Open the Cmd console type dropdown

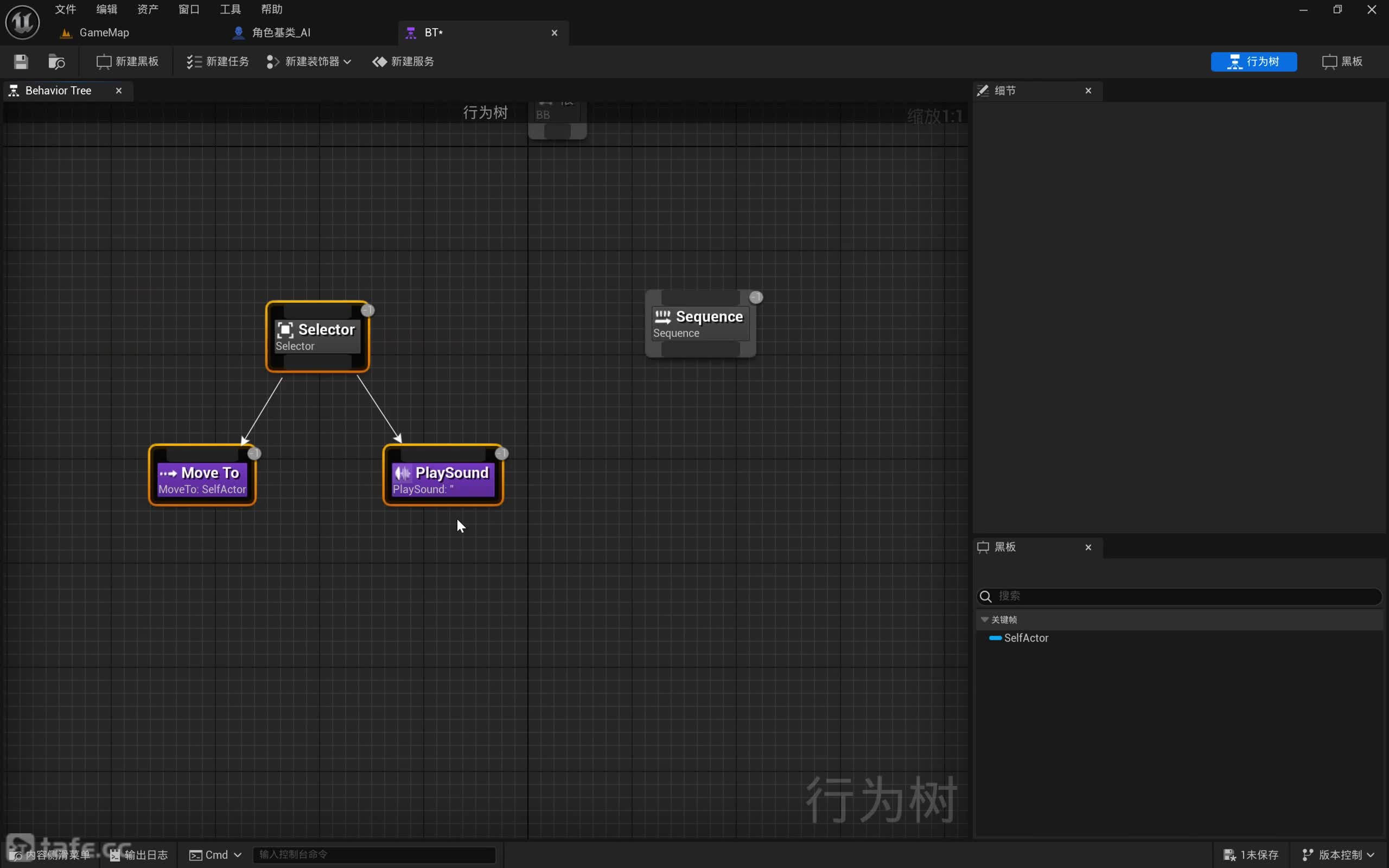pyautogui.click(x=215, y=855)
